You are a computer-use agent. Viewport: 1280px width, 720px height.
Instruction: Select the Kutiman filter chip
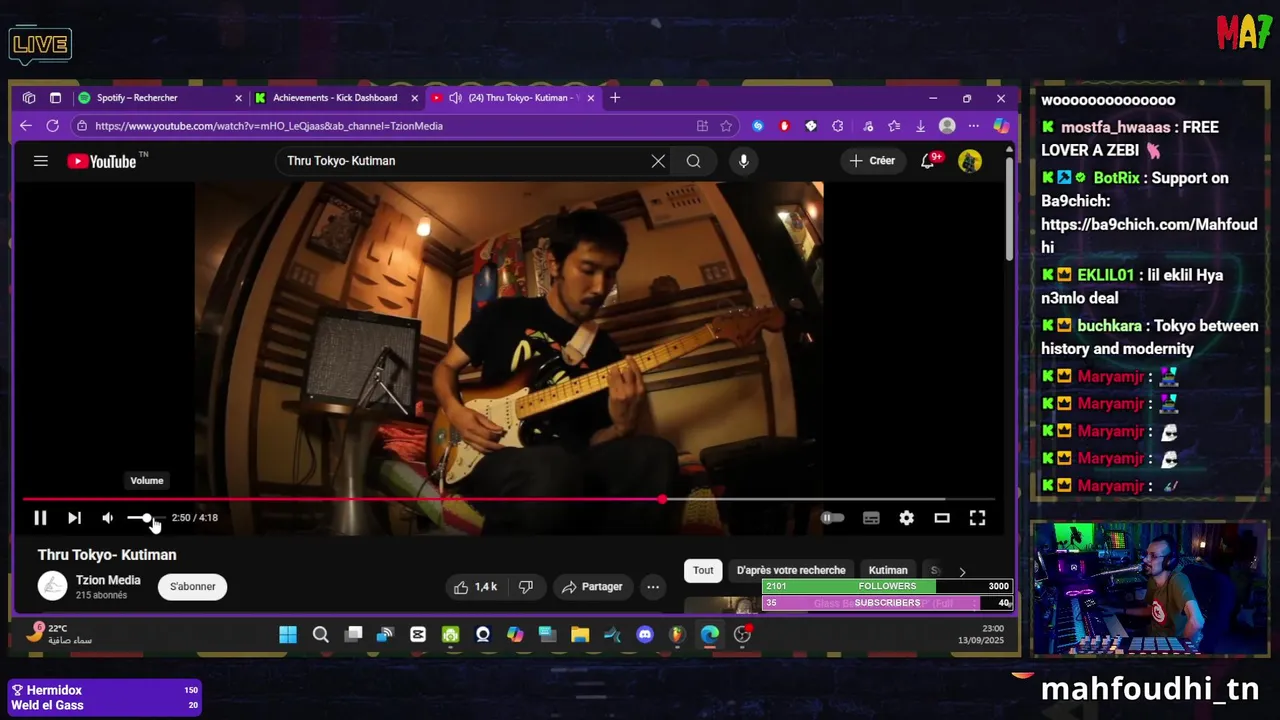click(x=888, y=570)
